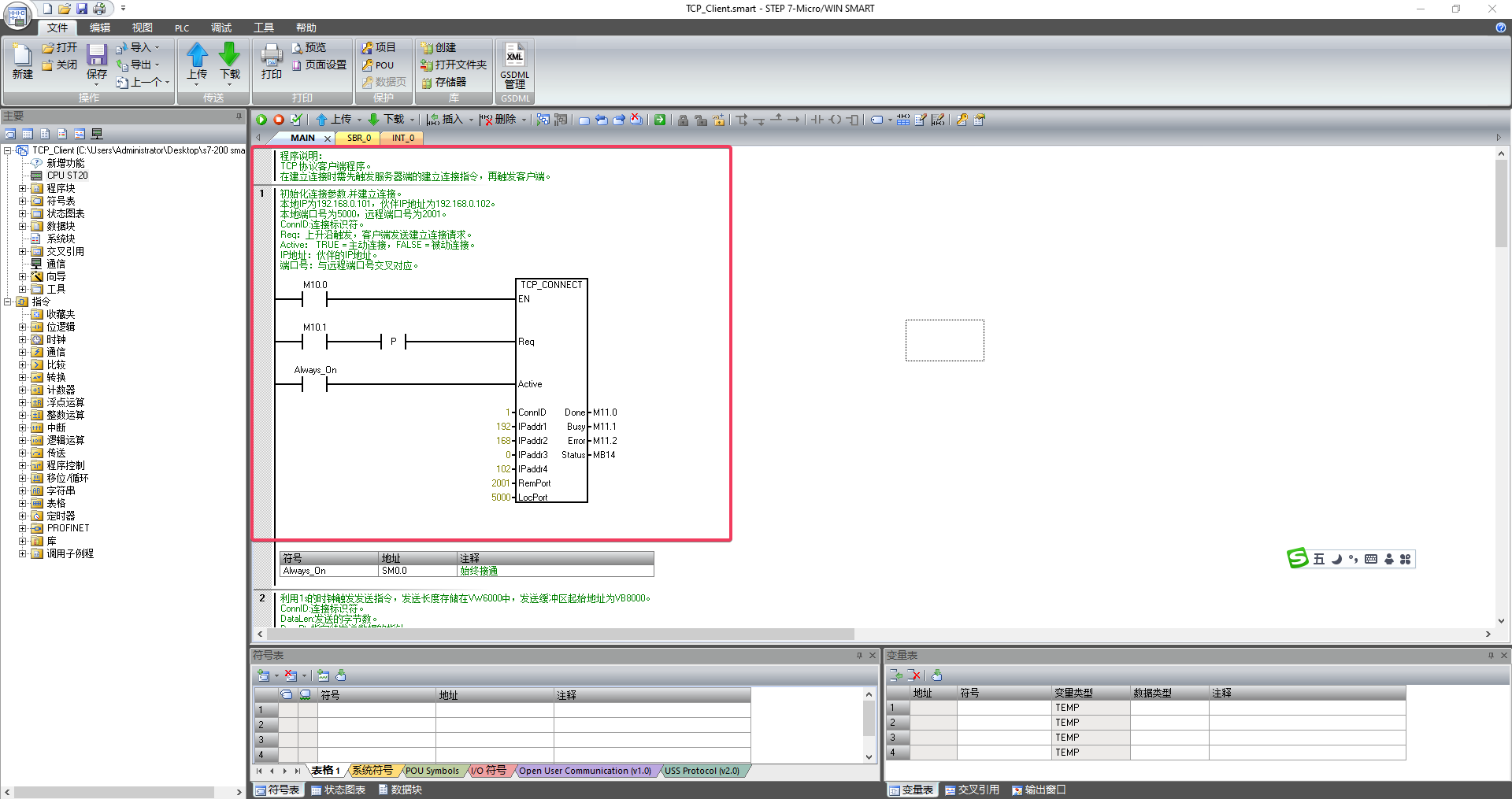
Task: Click the Insert network icon
Action: (433, 120)
